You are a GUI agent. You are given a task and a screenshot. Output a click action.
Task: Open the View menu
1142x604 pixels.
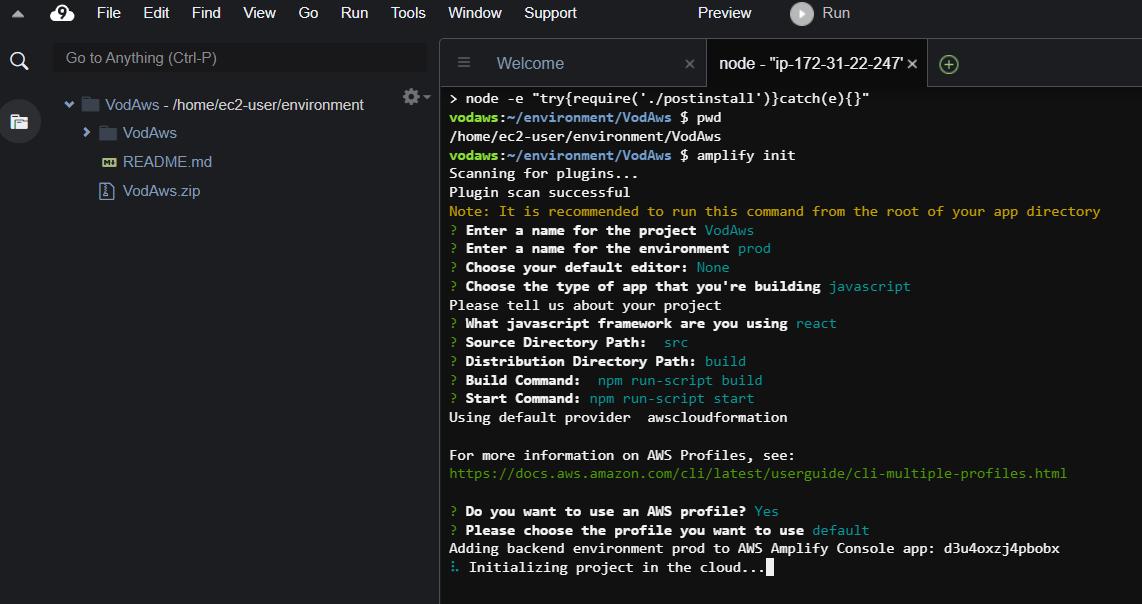[x=259, y=13]
